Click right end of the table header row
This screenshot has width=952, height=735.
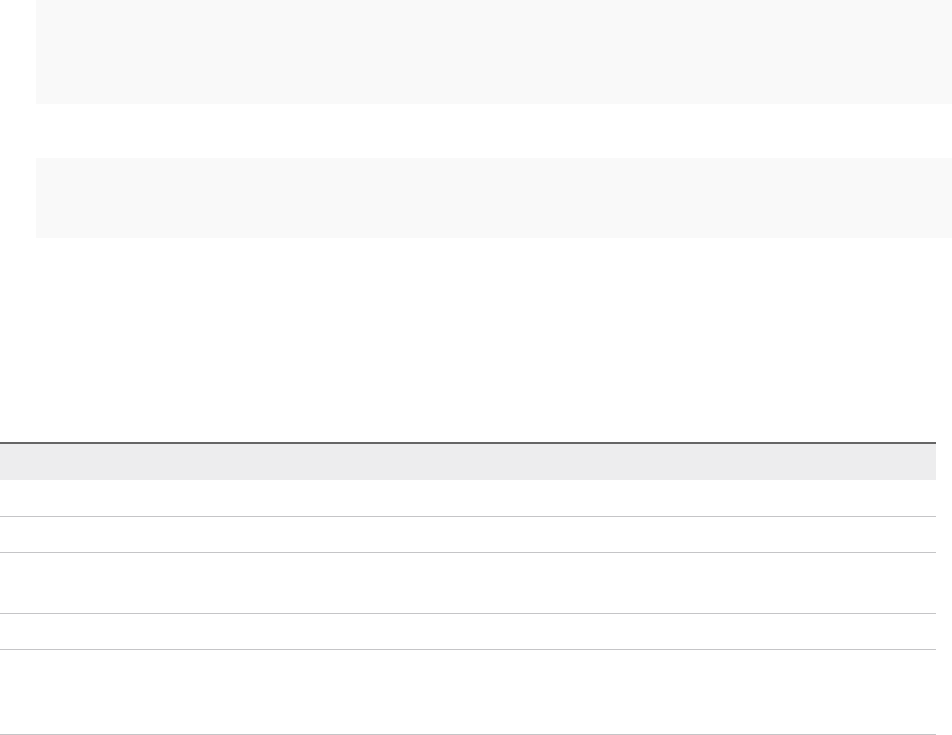click(923, 462)
